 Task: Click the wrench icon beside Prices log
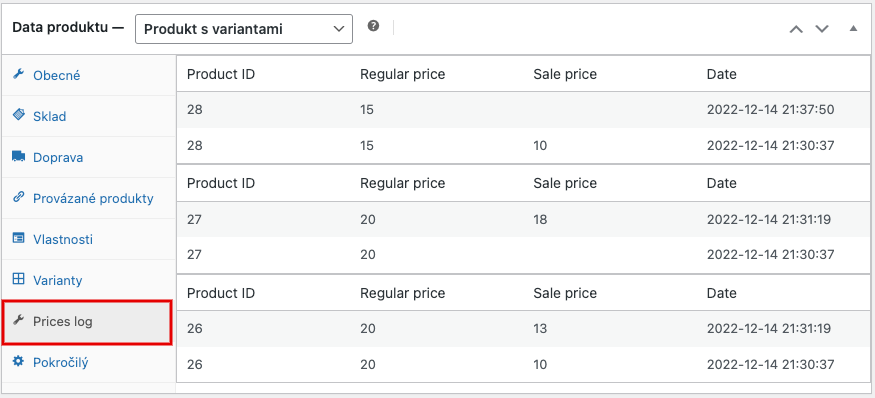(18, 320)
